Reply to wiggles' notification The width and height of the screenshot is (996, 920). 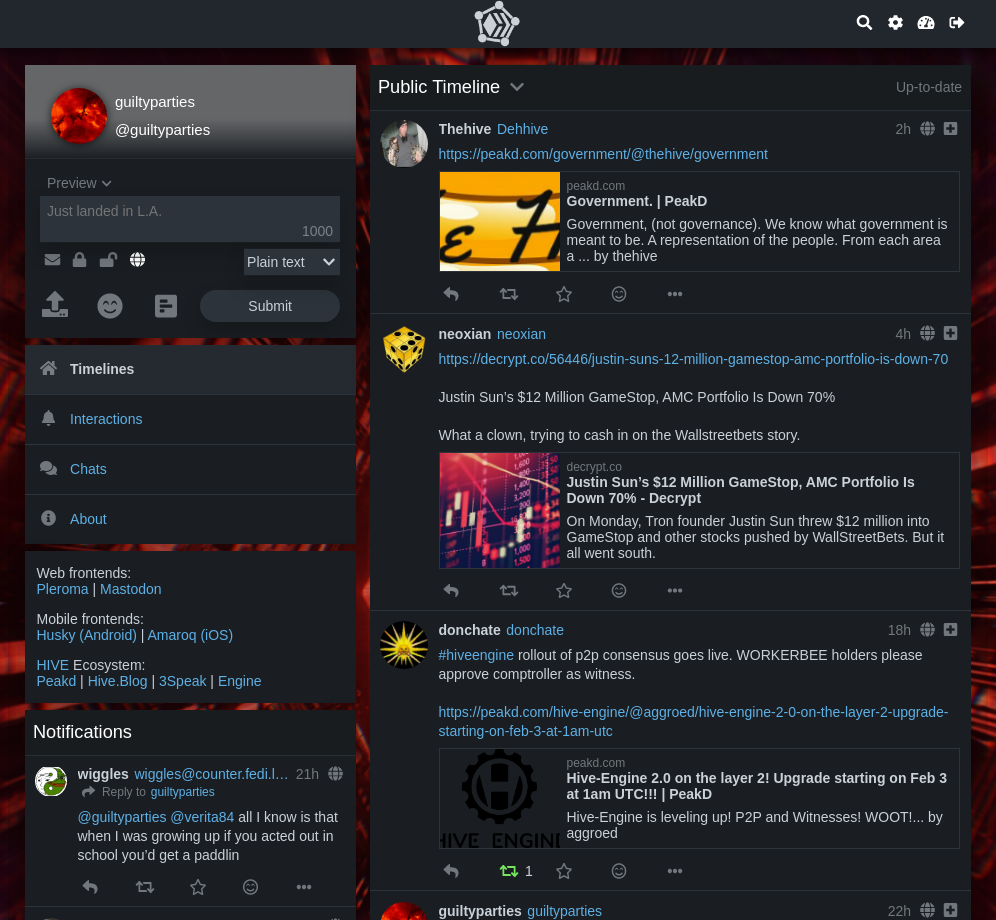click(90, 887)
